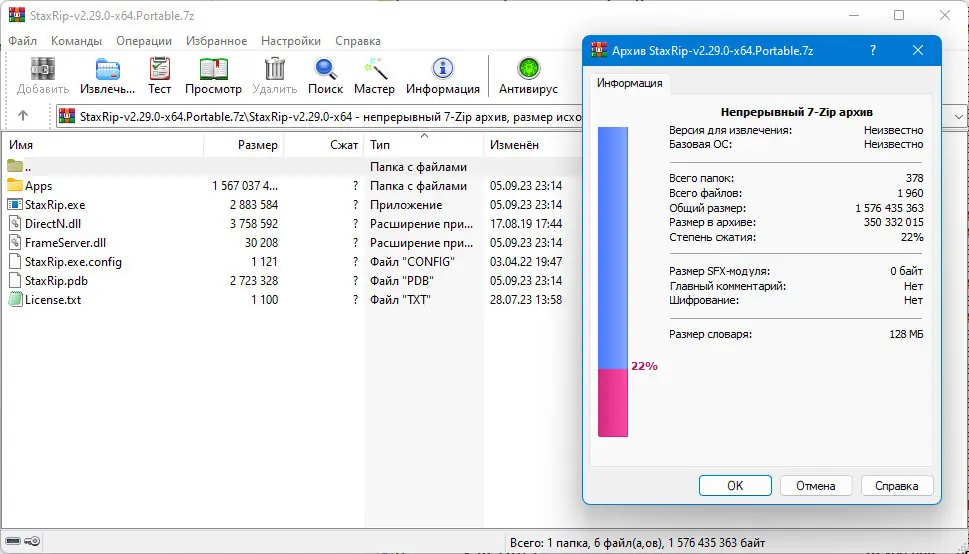Image resolution: width=969 pixels, height=554 pixels.
Task: Open the Операции menu
Action: pos(144,41)
